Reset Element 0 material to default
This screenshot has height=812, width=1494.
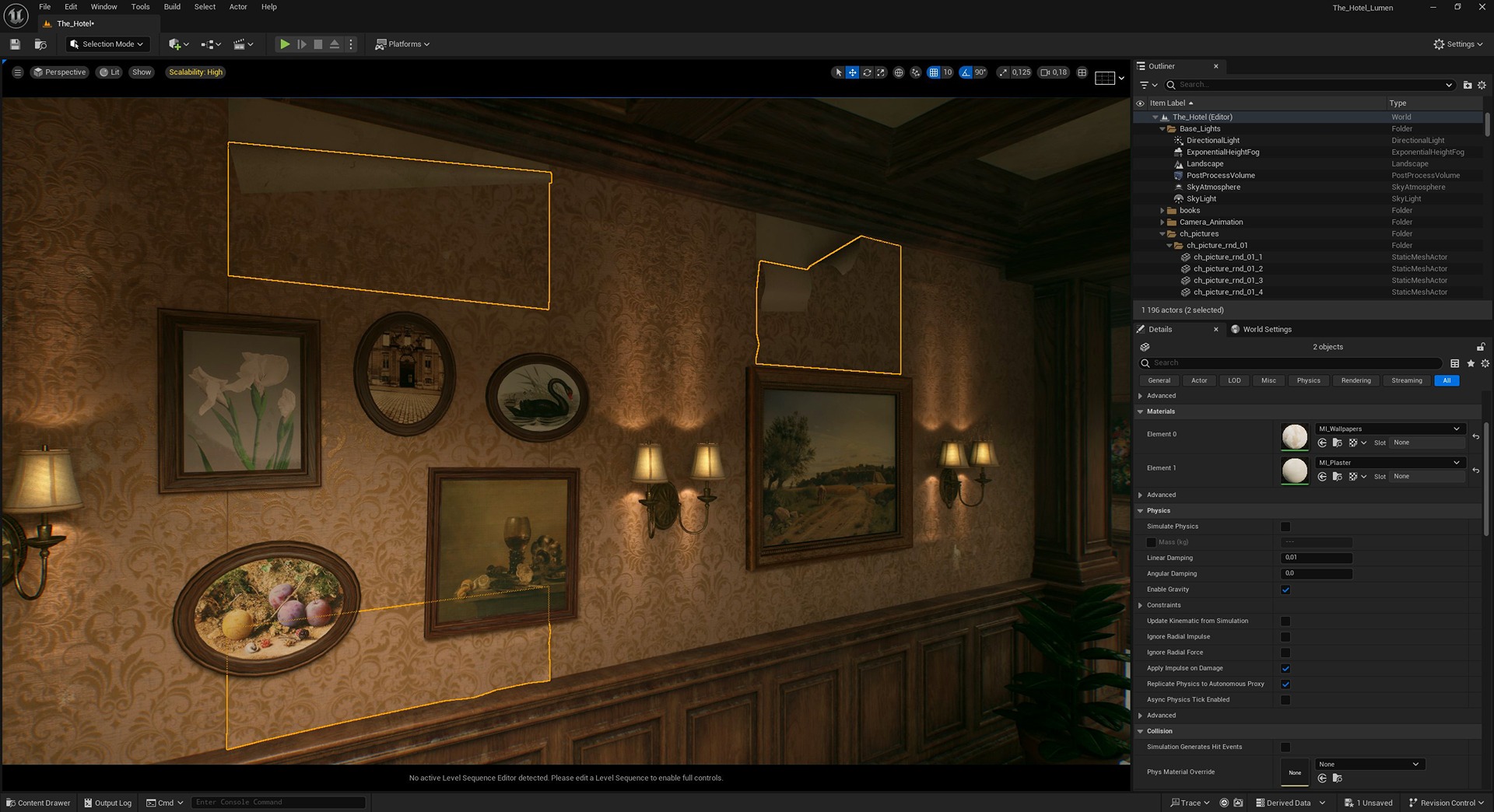(1475, 436)
